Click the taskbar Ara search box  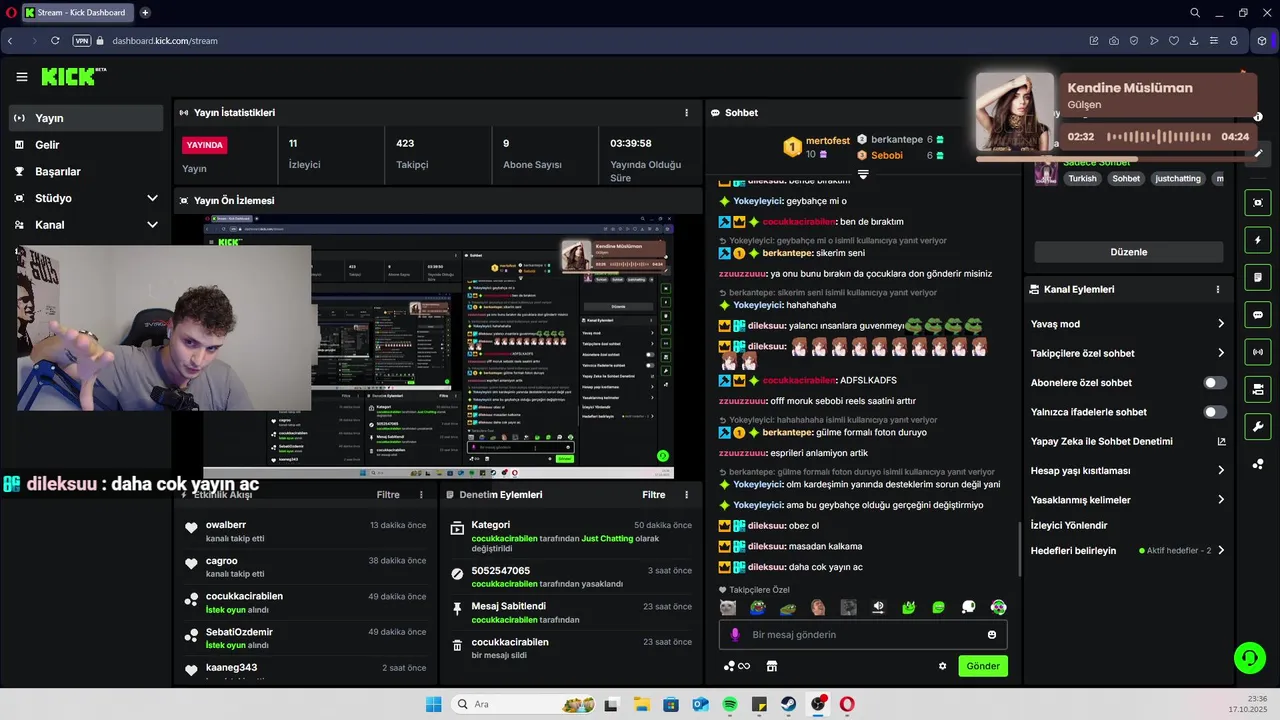(x=522, y=704)
